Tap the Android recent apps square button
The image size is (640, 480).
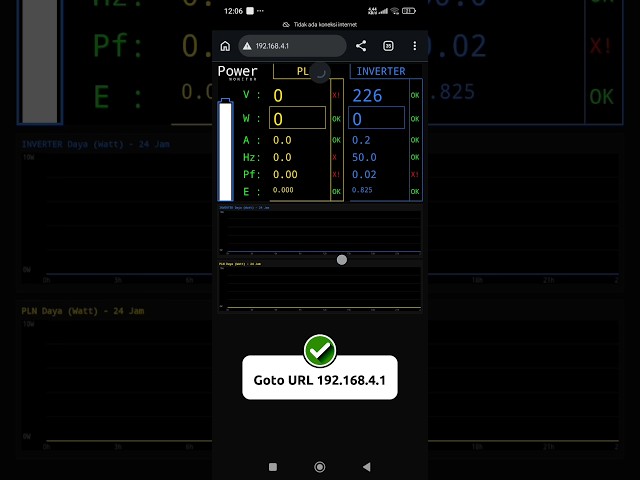[273, 467]
